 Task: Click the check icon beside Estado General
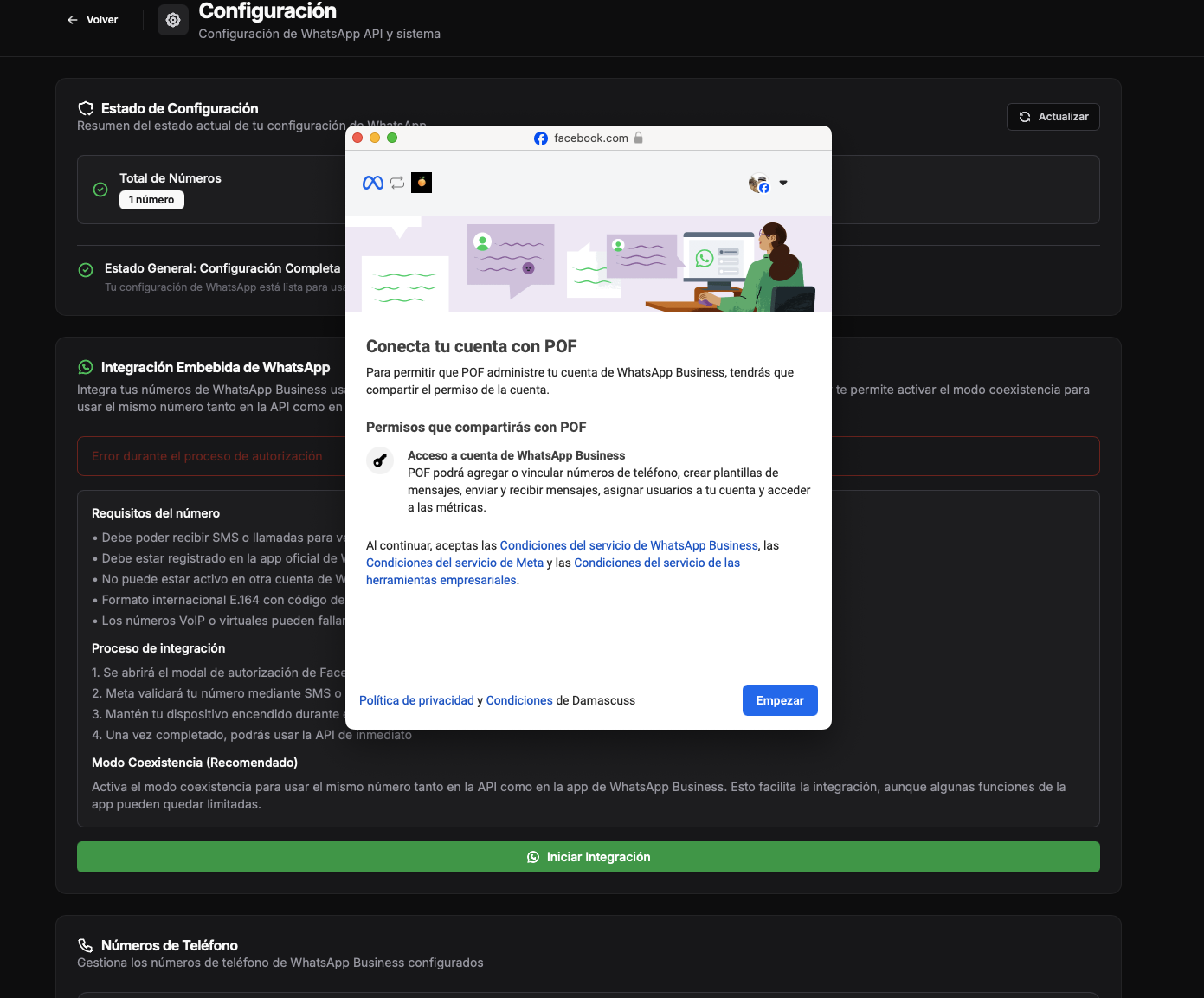86,270
